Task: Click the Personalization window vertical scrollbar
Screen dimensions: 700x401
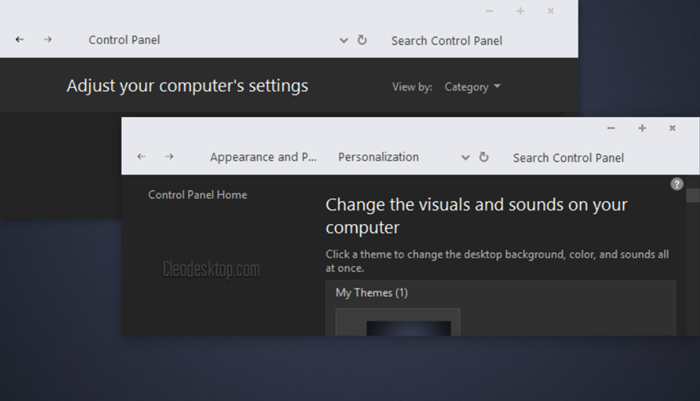Action: pos(692,260)
